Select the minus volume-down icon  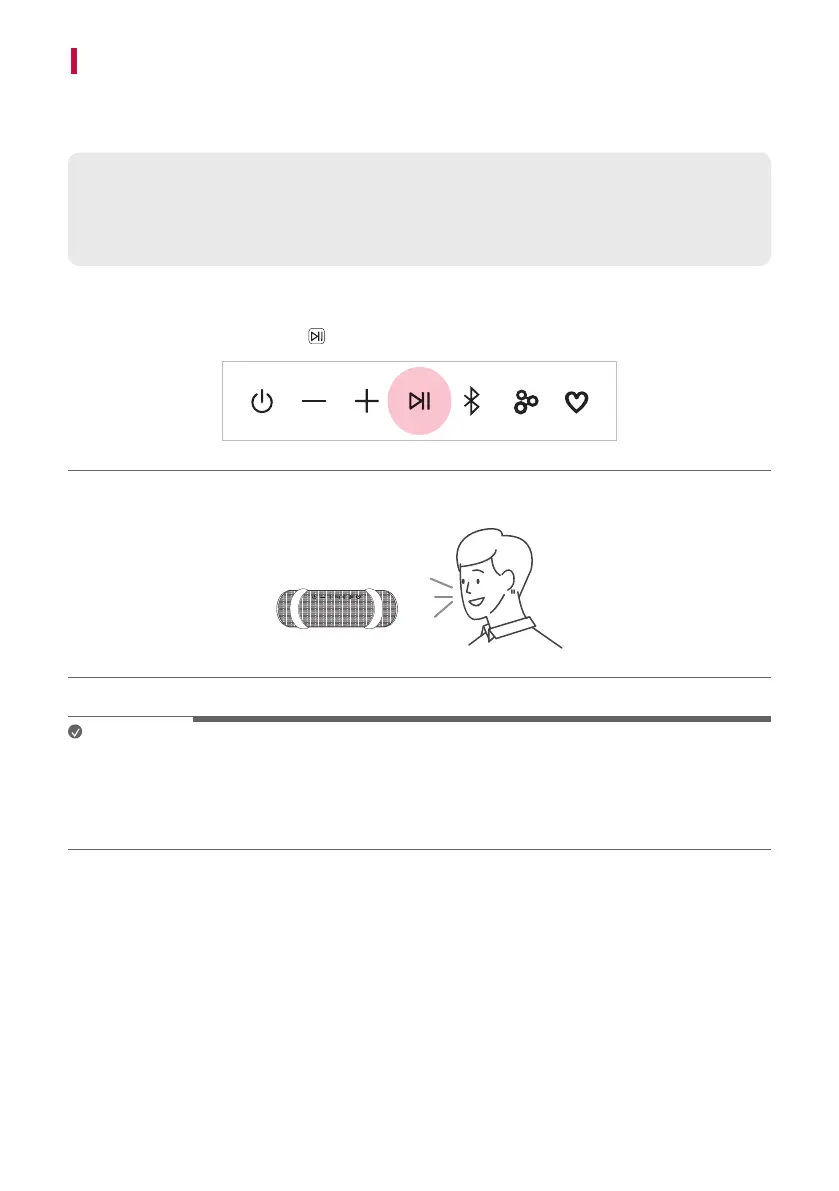click(x=314, y=401)
